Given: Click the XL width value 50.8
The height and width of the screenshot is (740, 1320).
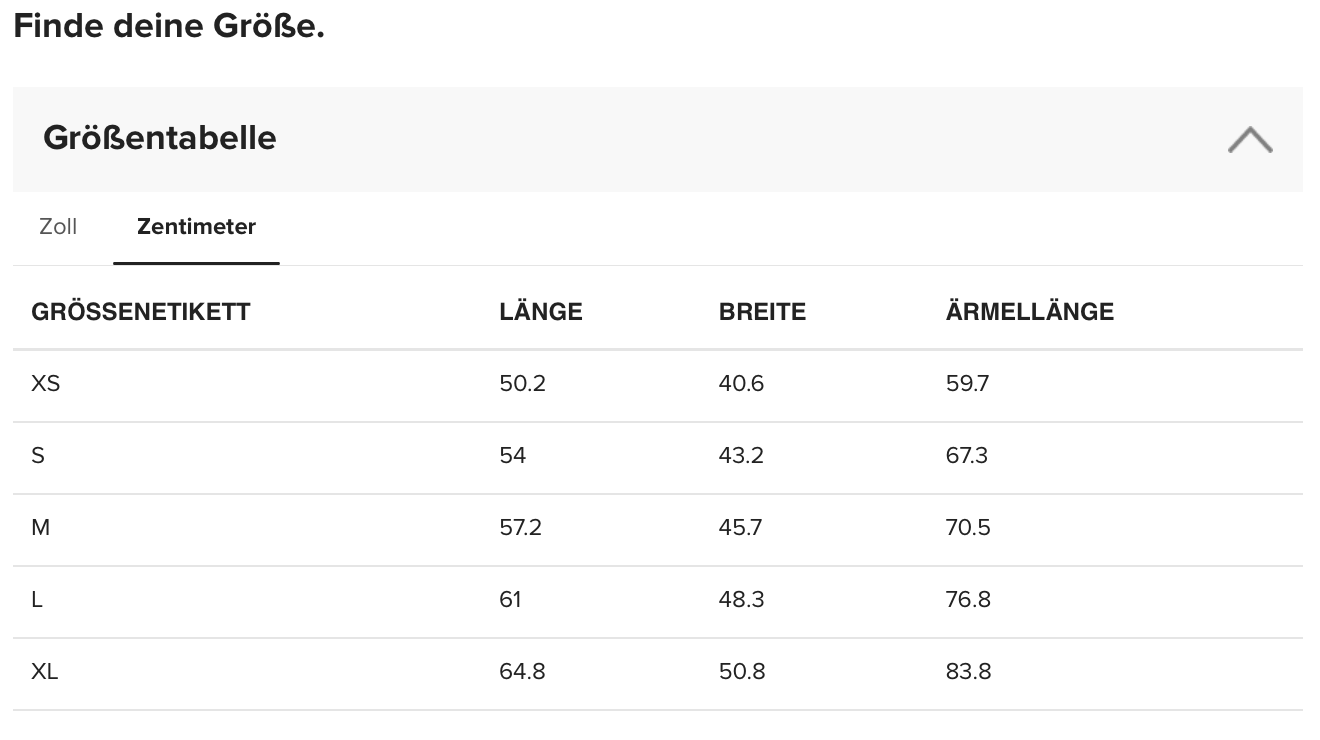Looking at the screenshot, I should click(741, 672).
